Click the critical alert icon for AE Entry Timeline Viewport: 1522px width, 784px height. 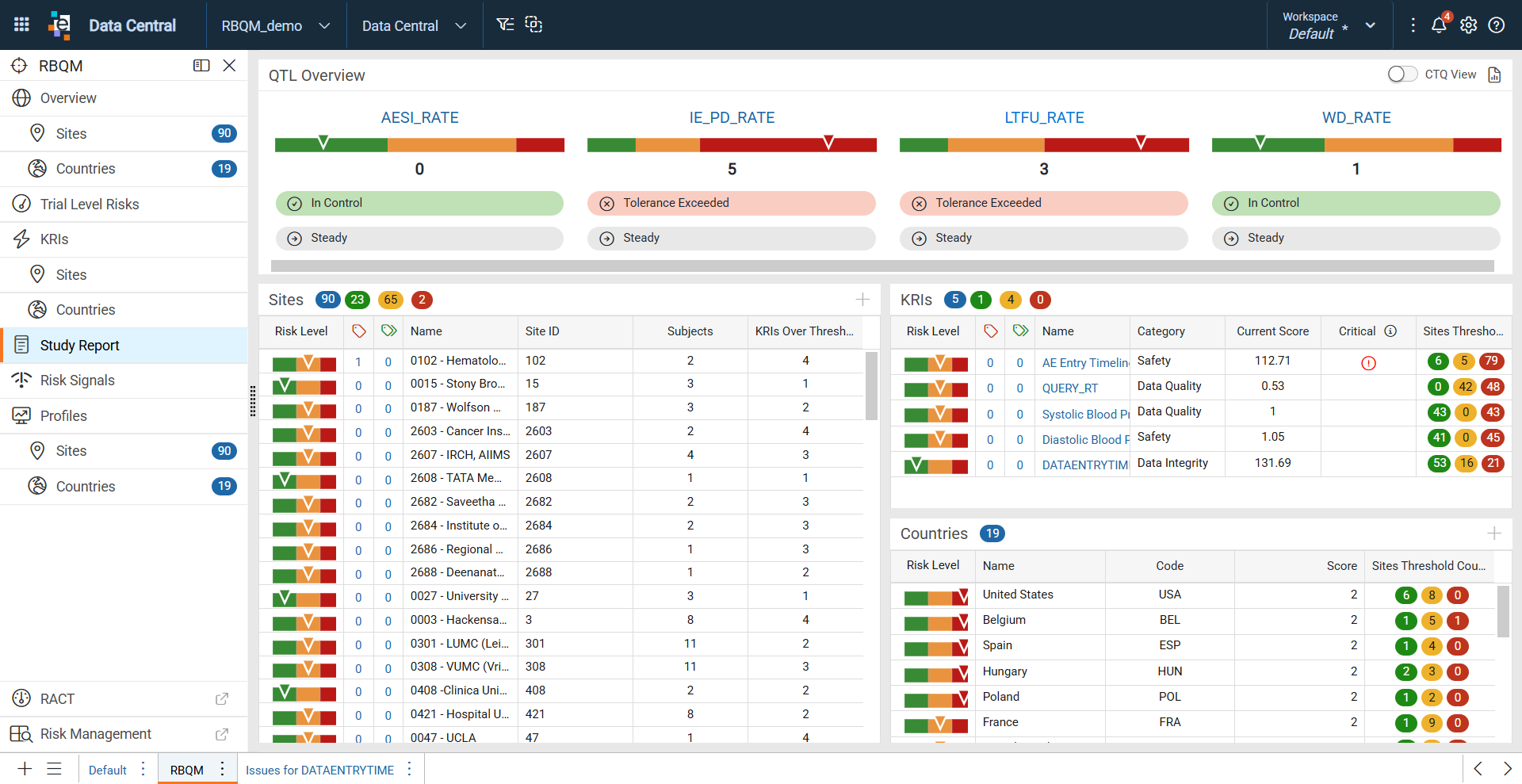coord(1368,363)
